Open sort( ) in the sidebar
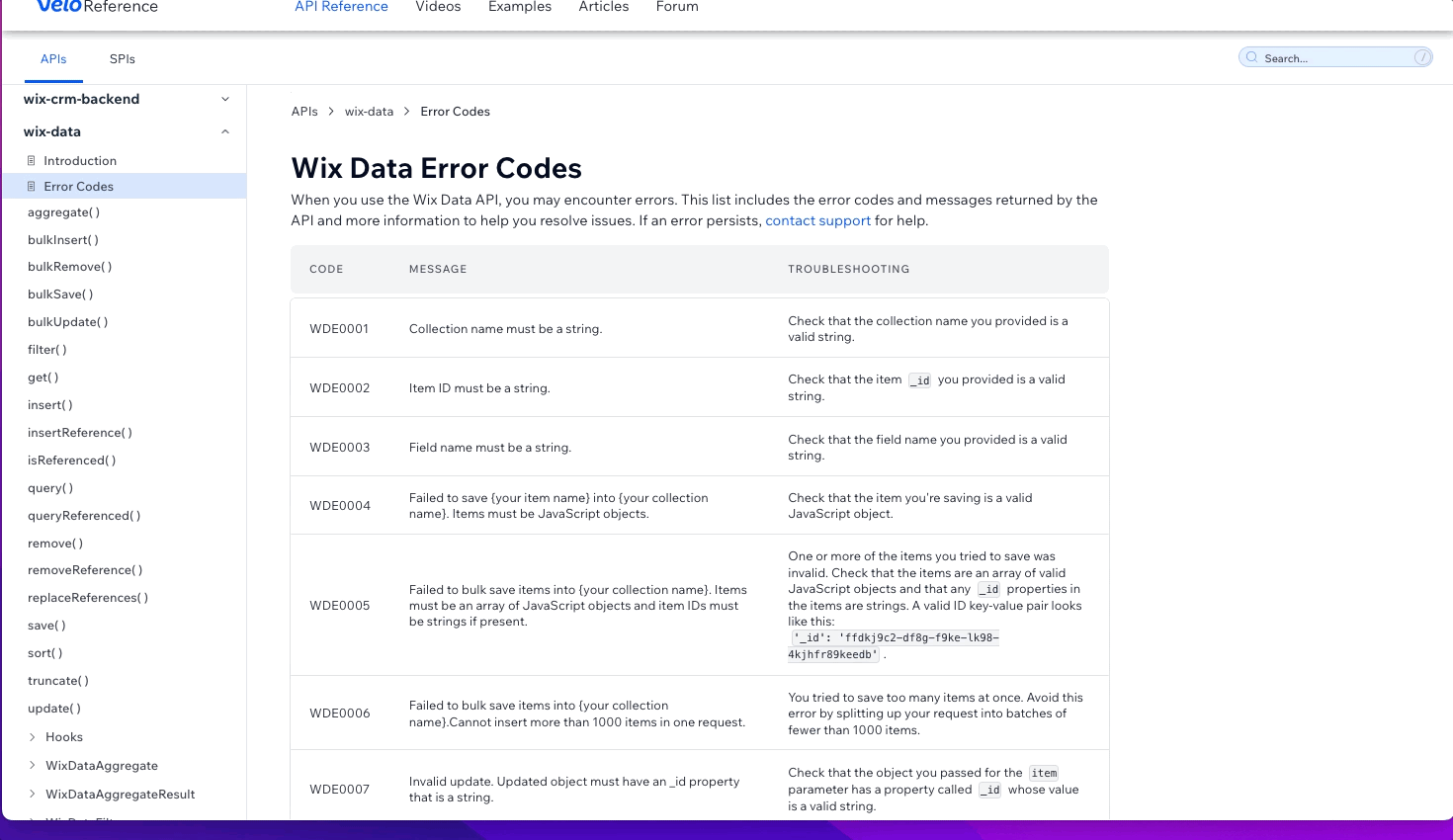The height and width of the screenshot is (840, 1453). 45,653
